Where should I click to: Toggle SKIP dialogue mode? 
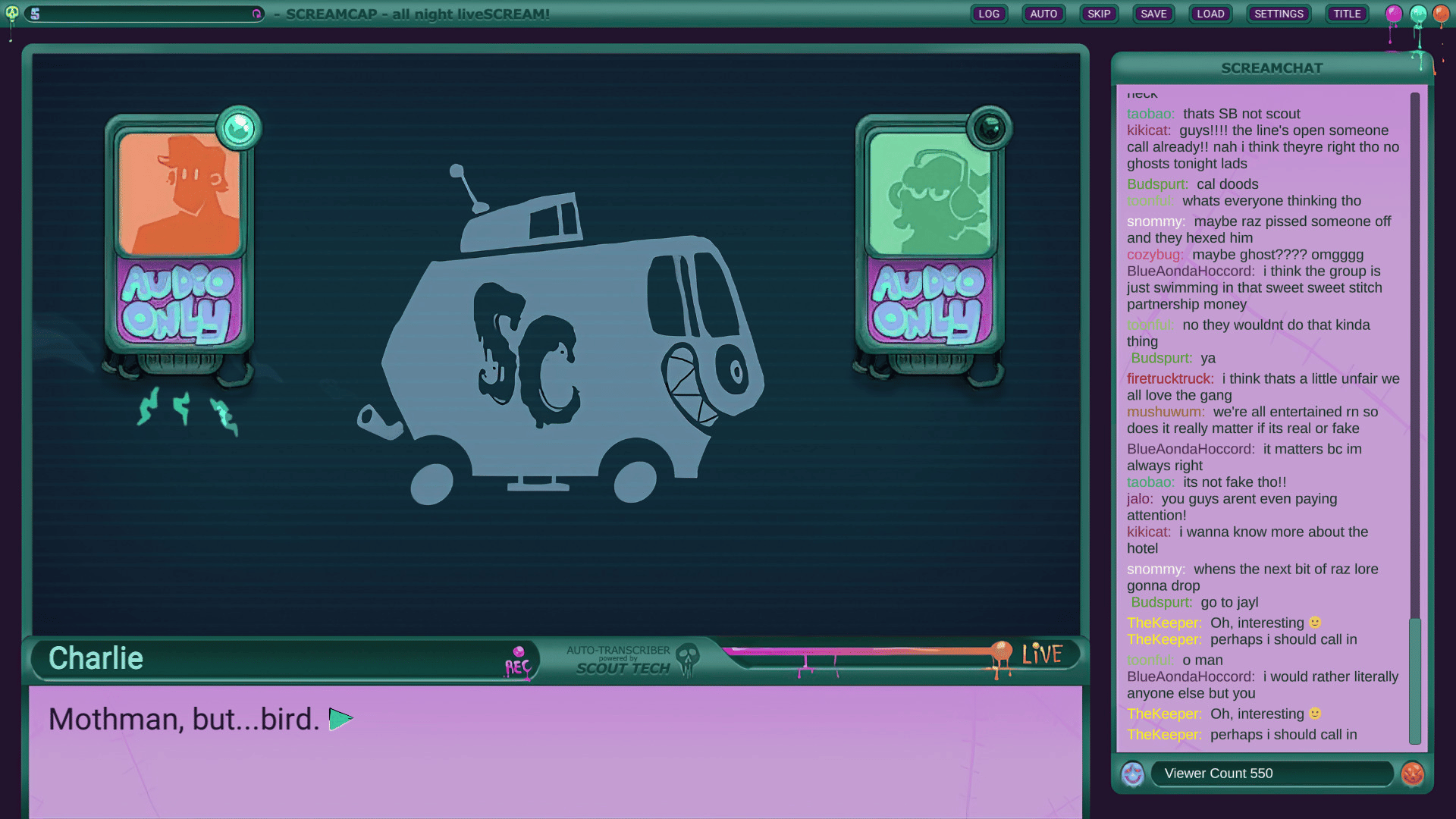[1099, 14]
